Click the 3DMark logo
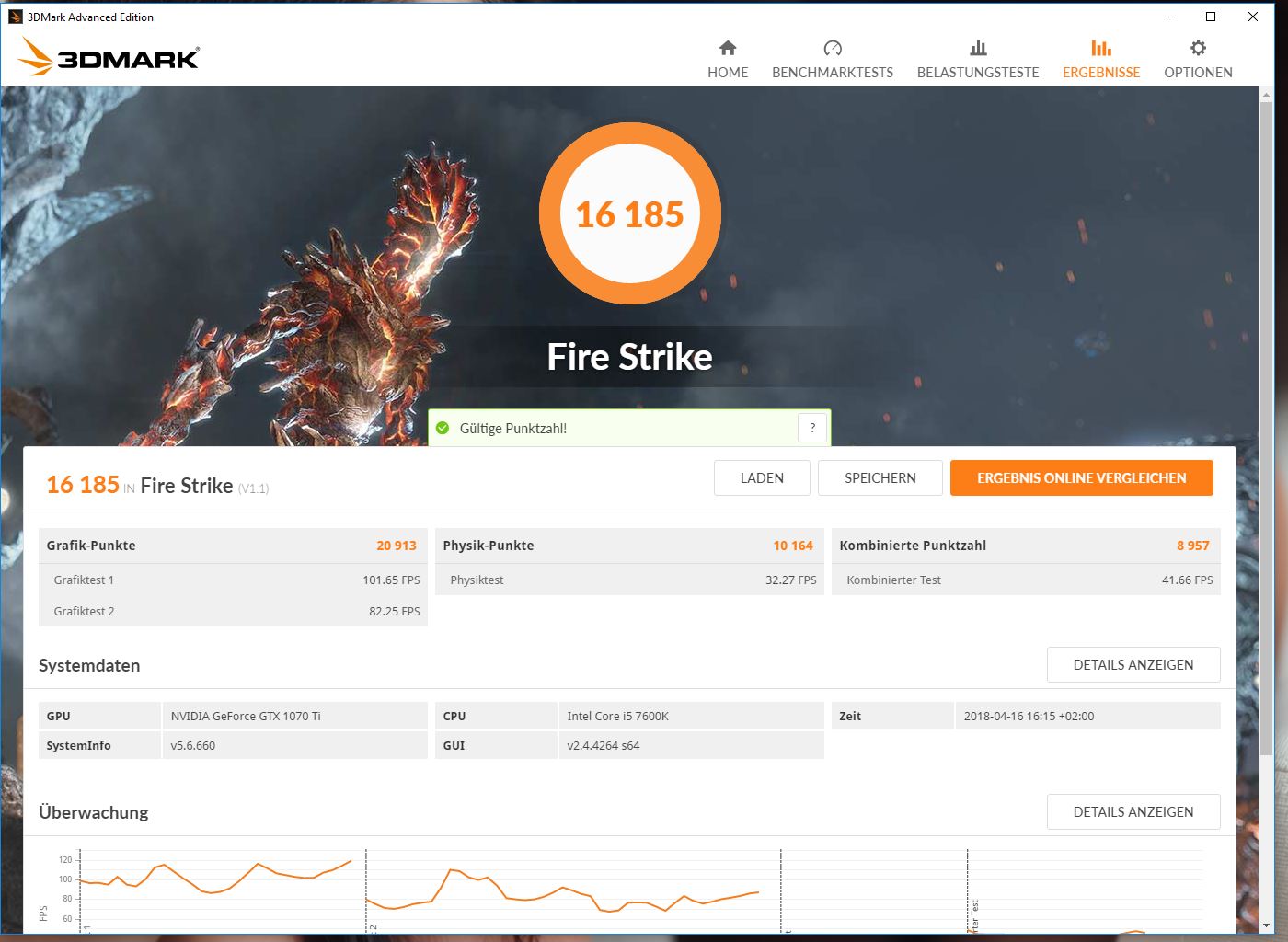The image size is (1288, 942). pyautogui.click(x=108, y=56)
